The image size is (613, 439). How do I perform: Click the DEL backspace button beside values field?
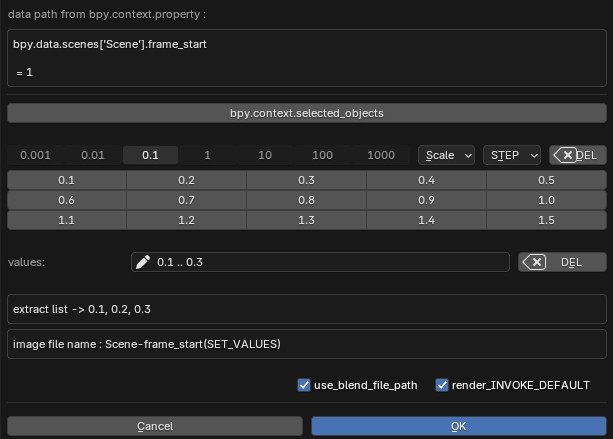(x=562, y=262)
